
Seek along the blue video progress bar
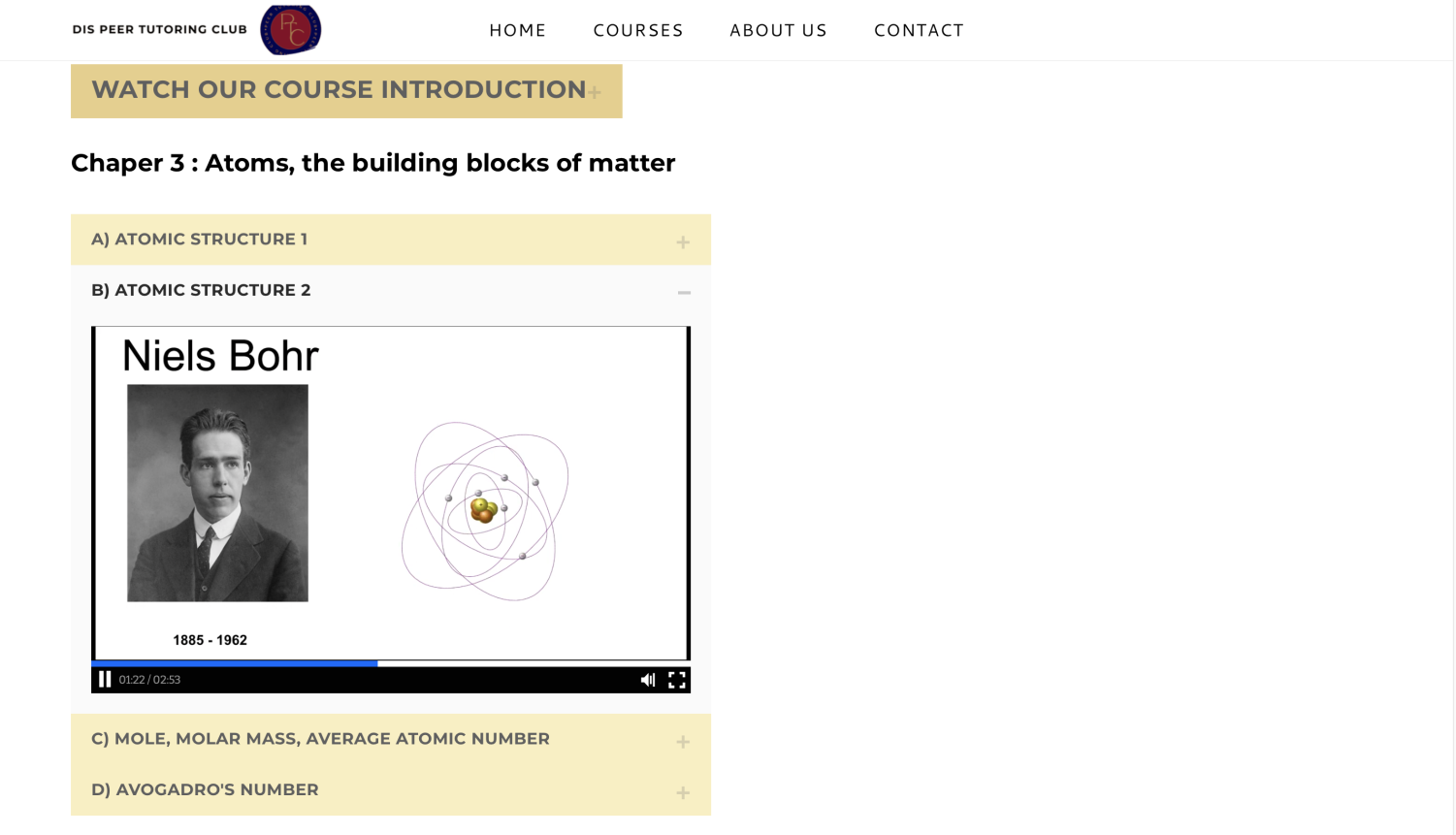coord(391,663)
